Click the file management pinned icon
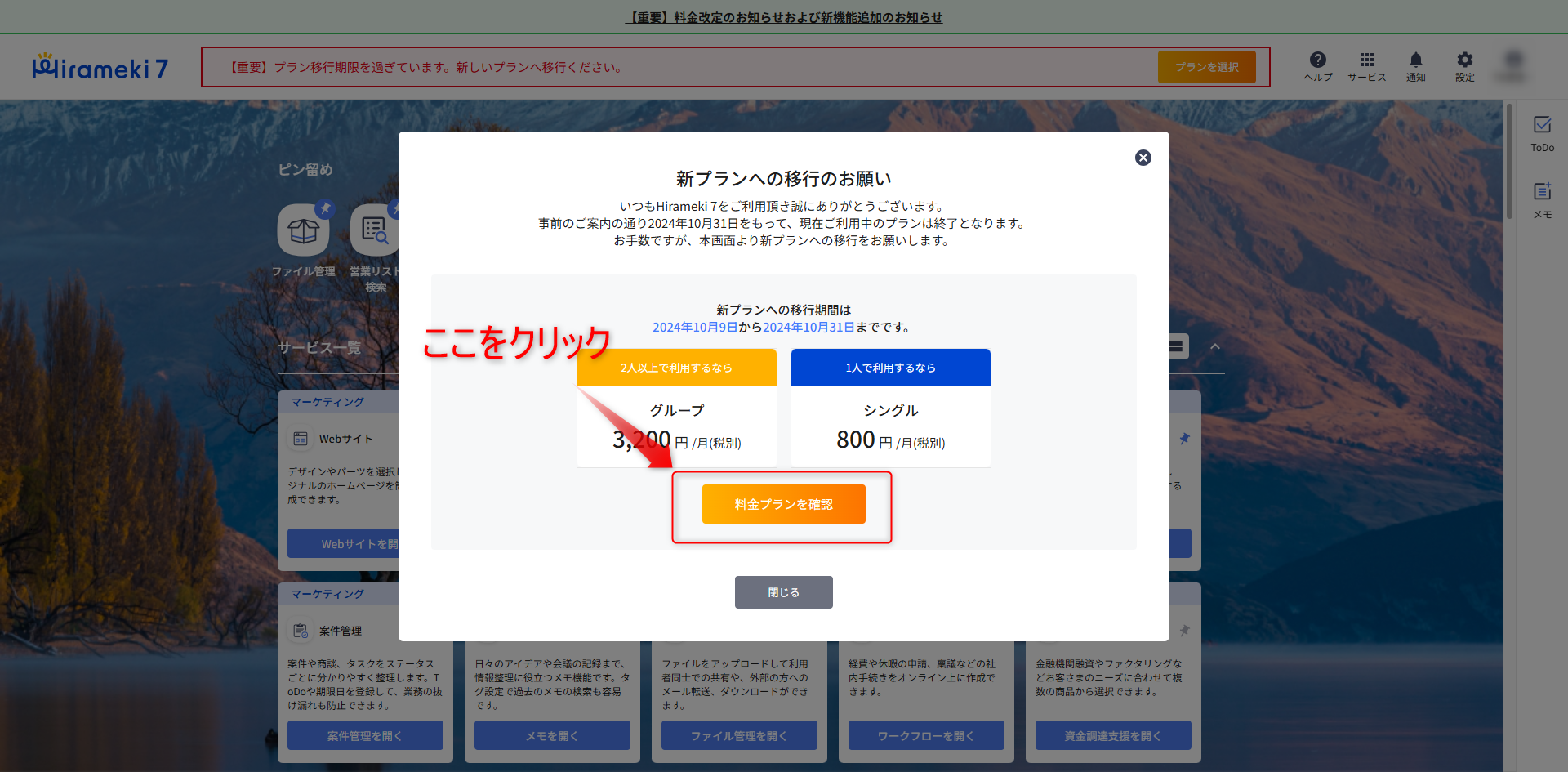Image resolution: width=1568 pixels, height=772 pixels. pos(304,231)
